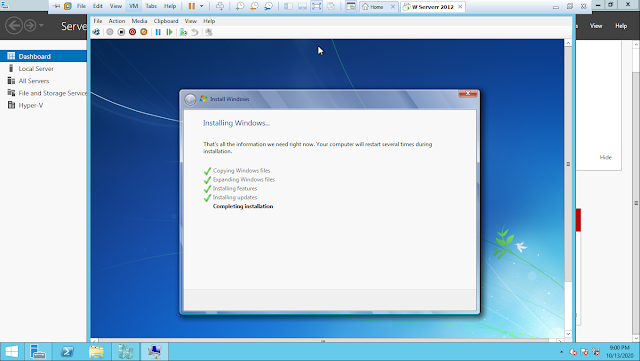Click the red Shut Down icon in Hyper-V toolbar

click(x=132, y=32)
